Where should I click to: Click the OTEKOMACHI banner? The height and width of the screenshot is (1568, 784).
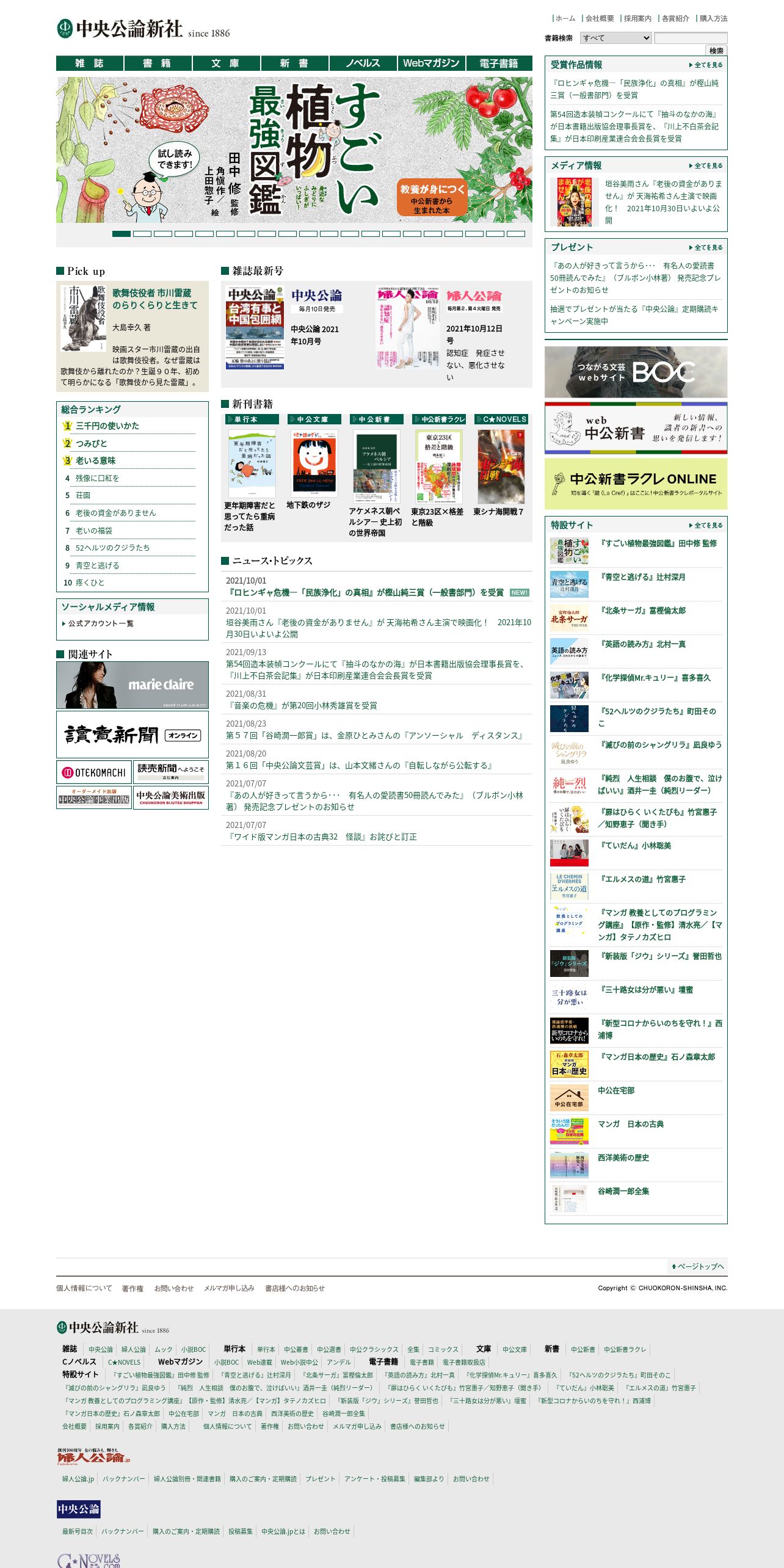(x=94, y=772)
